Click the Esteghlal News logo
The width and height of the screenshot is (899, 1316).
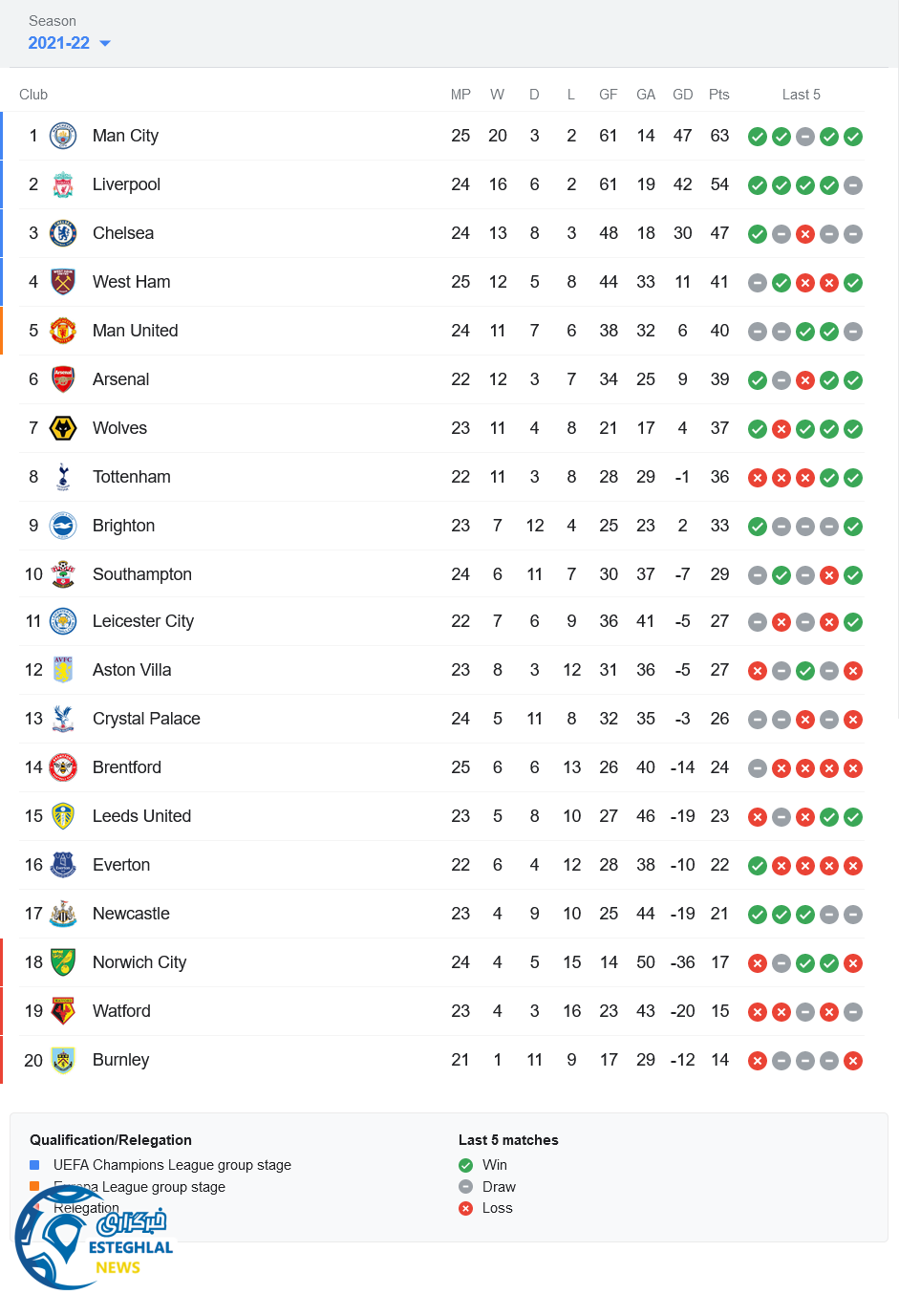click(x=94, y=1240)
